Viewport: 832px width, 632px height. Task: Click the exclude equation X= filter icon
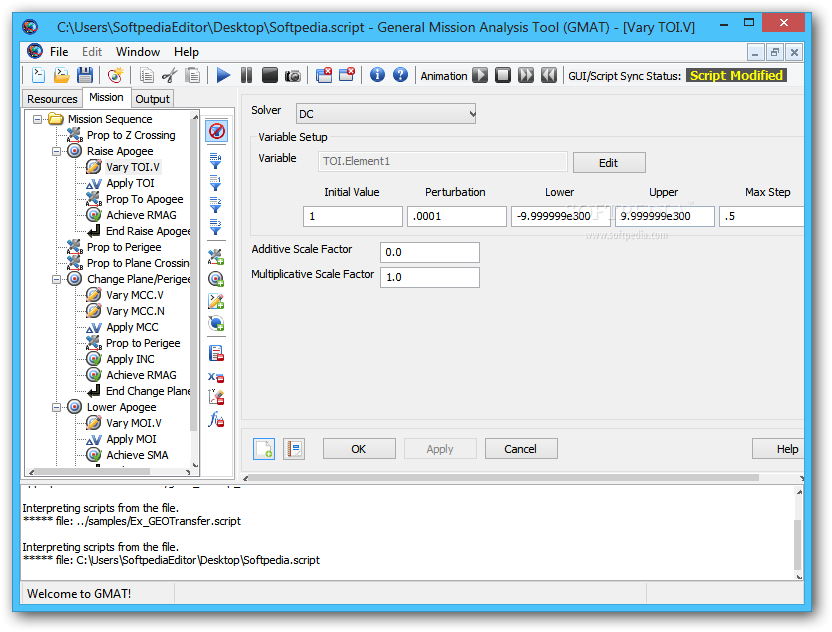(216, 377)
